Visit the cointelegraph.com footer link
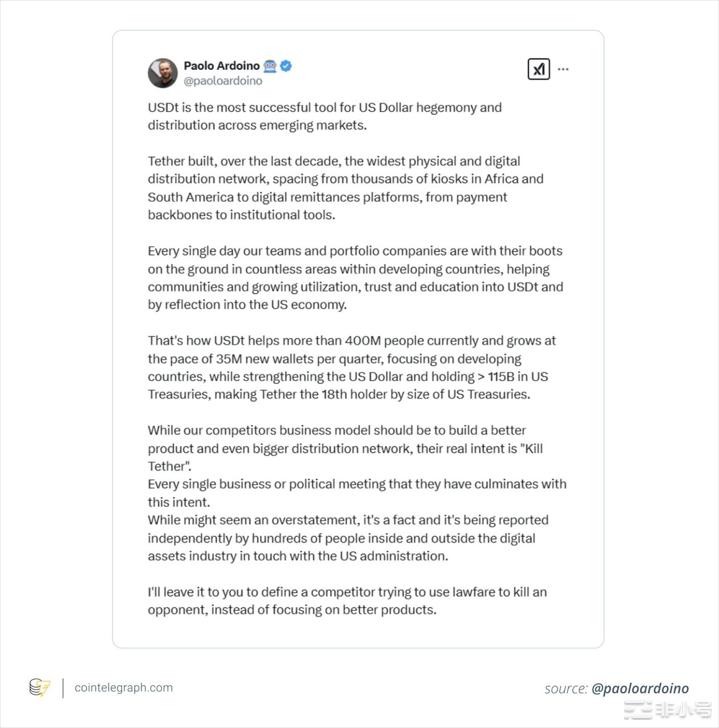 click(x=123, y=688)
